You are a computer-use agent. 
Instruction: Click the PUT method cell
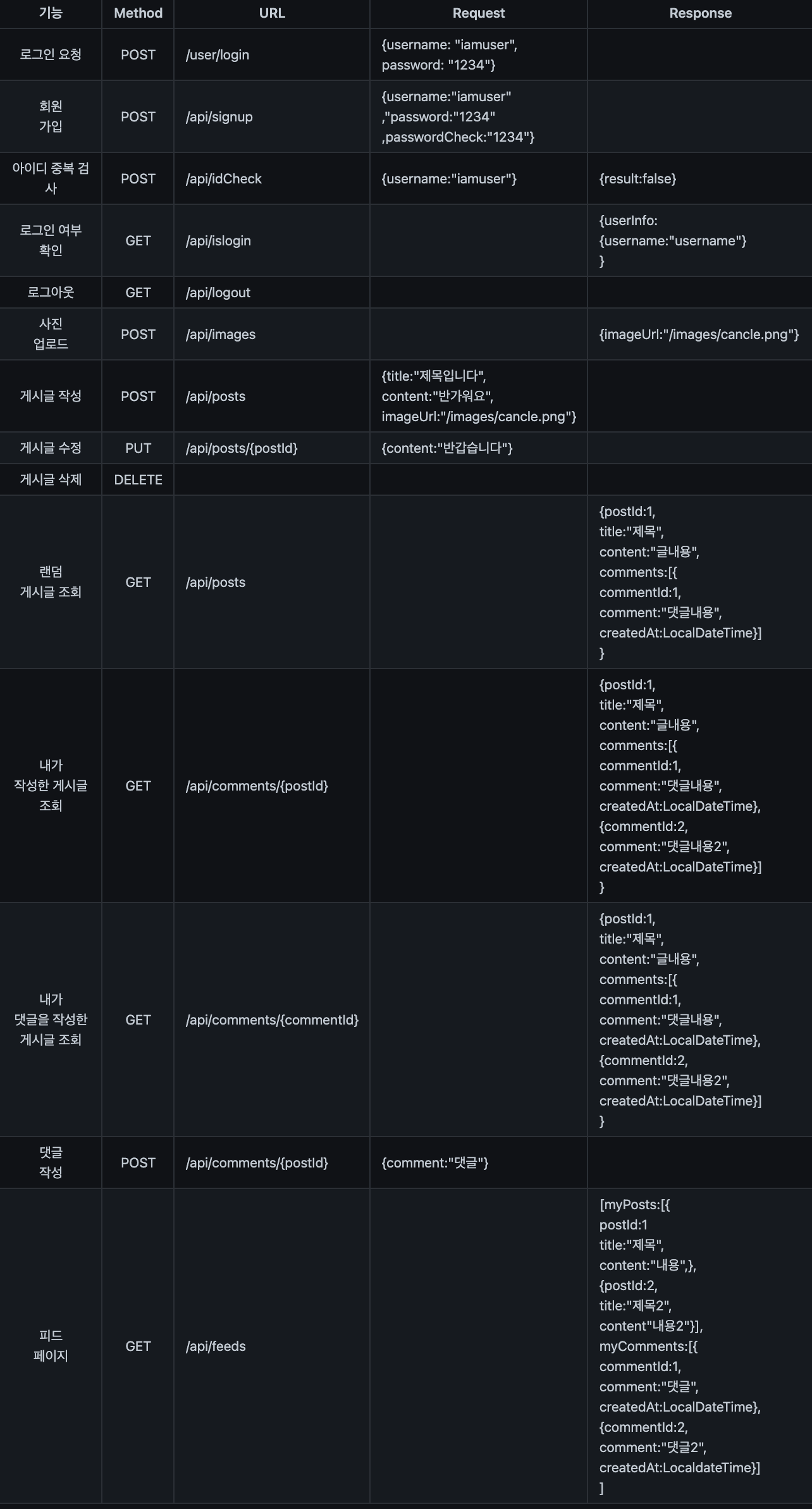tap(138, 448)
